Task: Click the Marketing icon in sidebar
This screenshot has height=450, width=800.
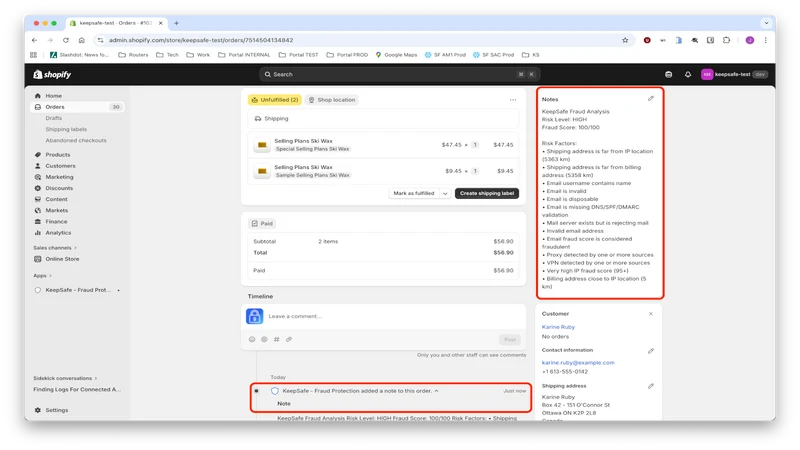Action: coord(38,177)
